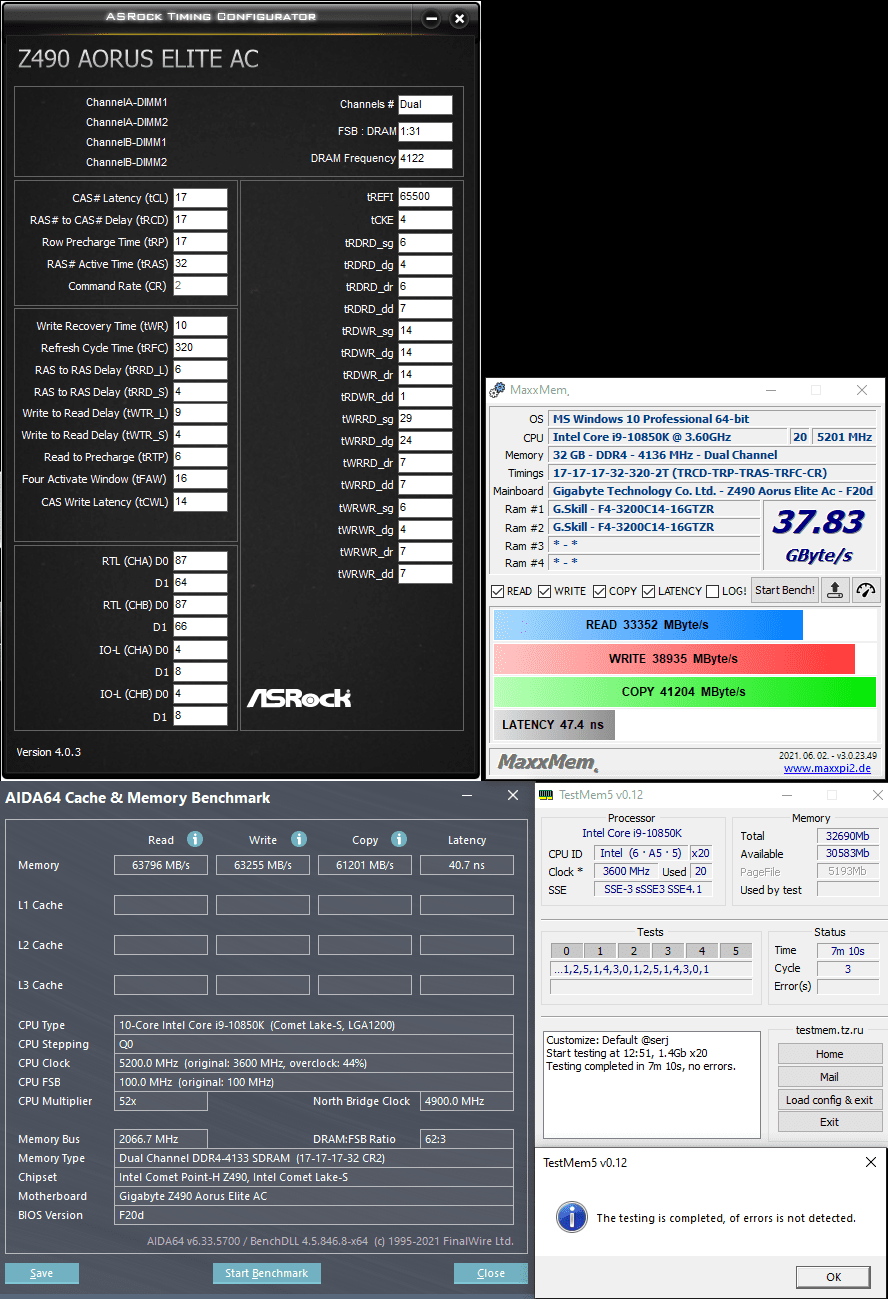Click the CAS Write Latency (tCWL) field
Viewport: 888px width, 1299px height.
click(200, 502)
